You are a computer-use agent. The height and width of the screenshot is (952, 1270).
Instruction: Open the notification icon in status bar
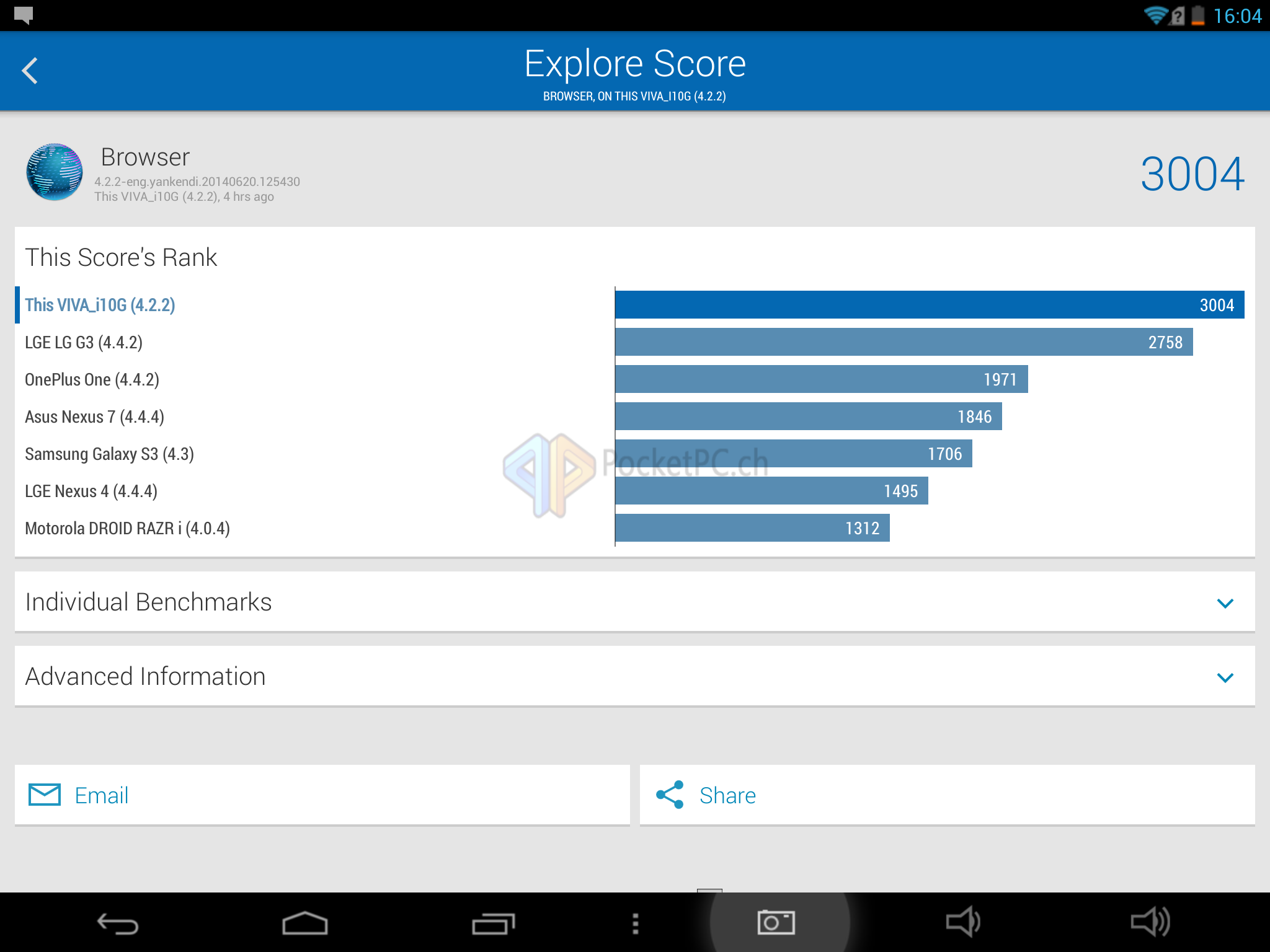[24, 15]
